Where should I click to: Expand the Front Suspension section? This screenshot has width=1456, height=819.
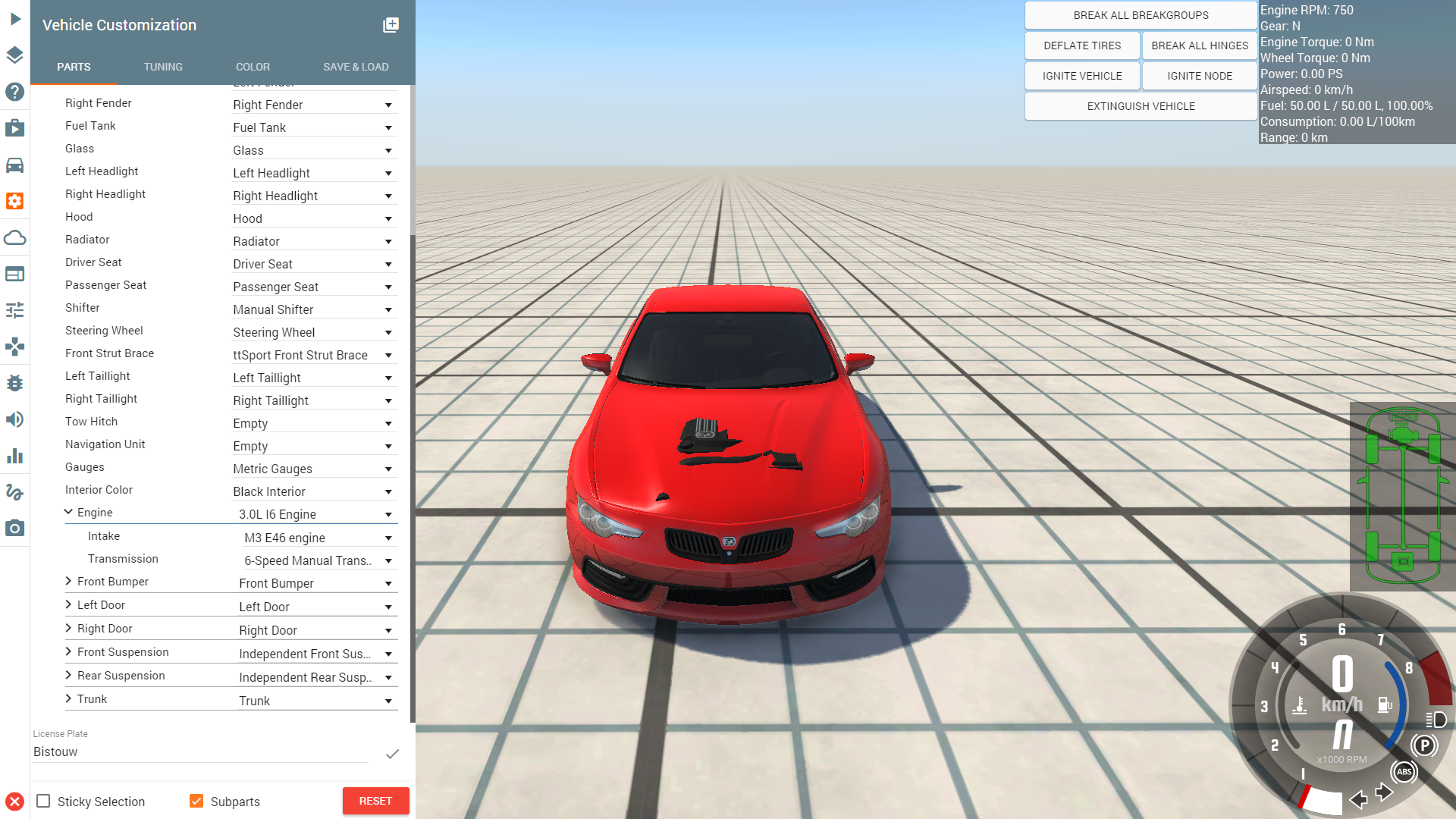(69, 651)
